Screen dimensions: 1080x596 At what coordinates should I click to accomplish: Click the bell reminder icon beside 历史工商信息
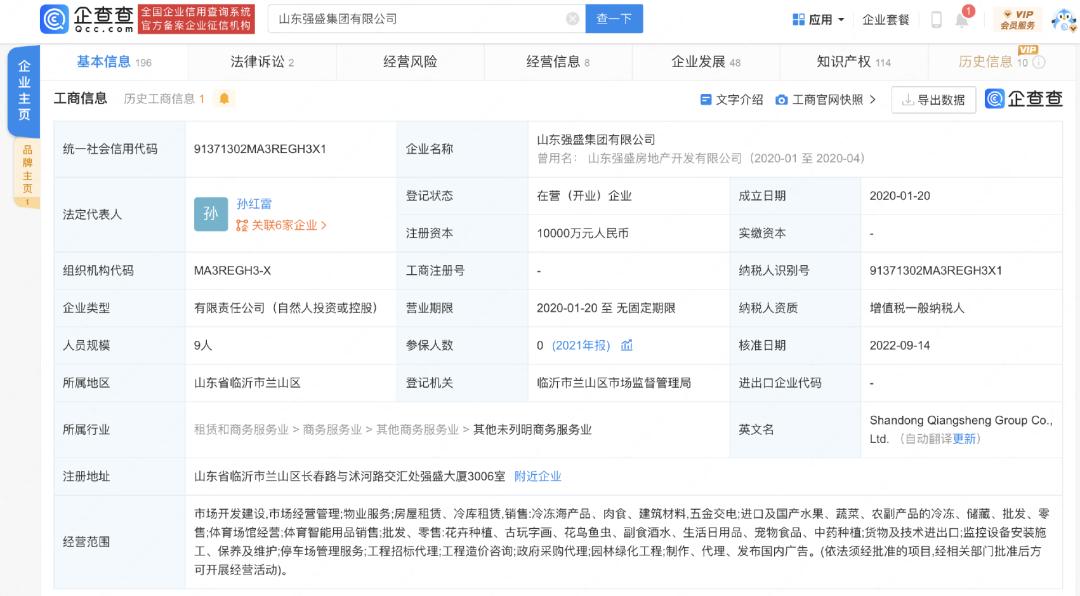coord(225,98)
